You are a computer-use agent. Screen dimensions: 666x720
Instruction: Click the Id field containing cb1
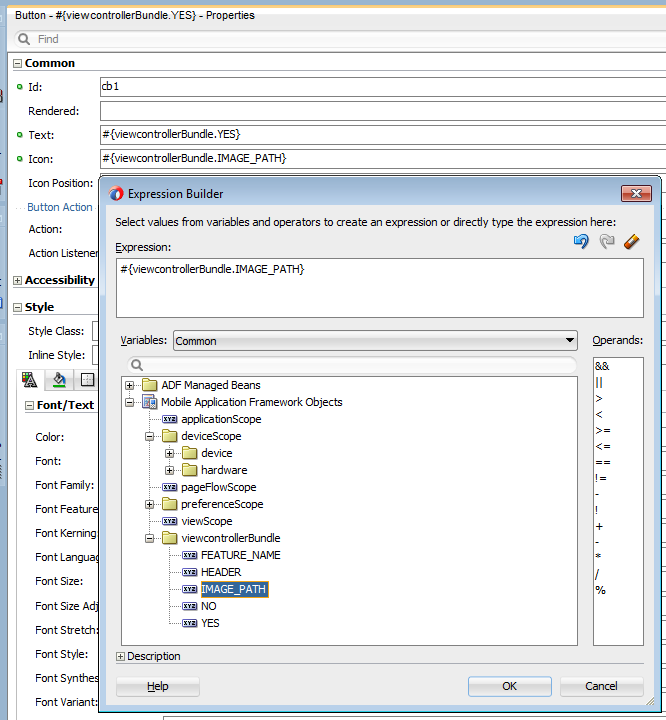(x=383, y=87)
